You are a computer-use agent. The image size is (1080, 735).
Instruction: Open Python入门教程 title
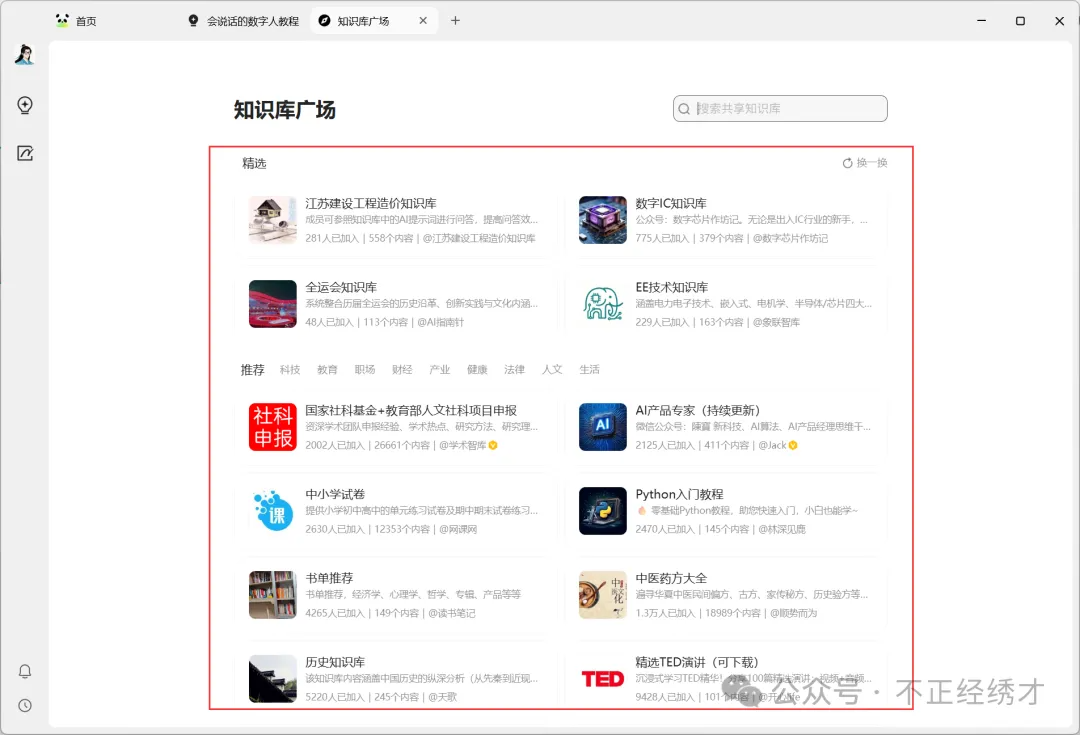[679, 495]
